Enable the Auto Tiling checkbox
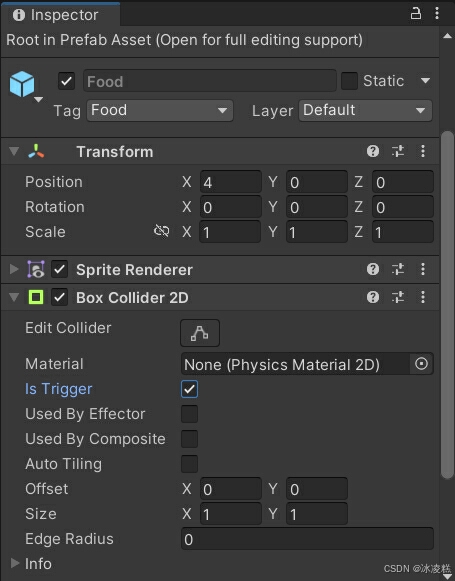Viewport: 455px width, 581px height. click(x=189, y=464)
